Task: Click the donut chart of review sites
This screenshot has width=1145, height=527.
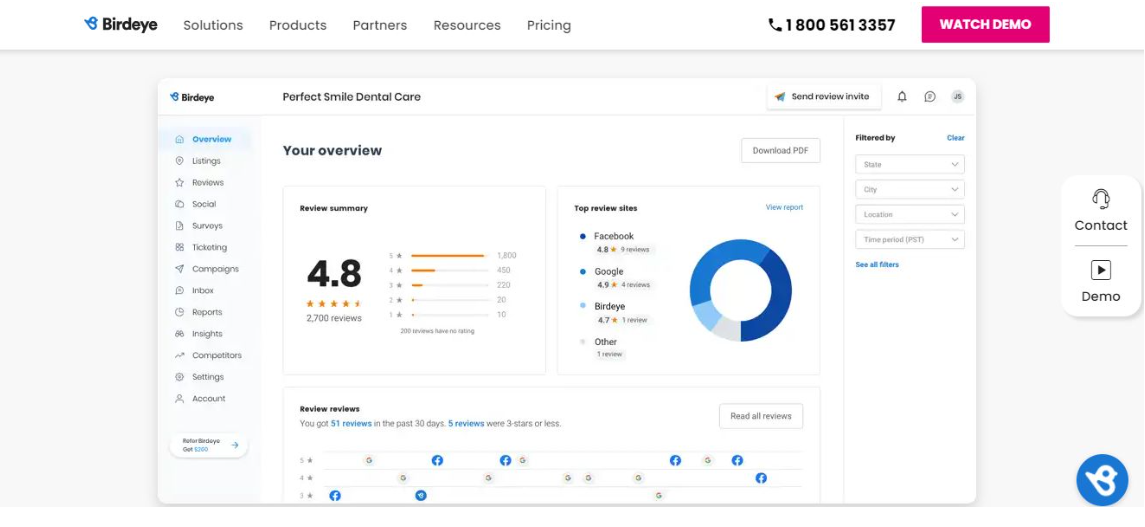Action: coord(740,290)
